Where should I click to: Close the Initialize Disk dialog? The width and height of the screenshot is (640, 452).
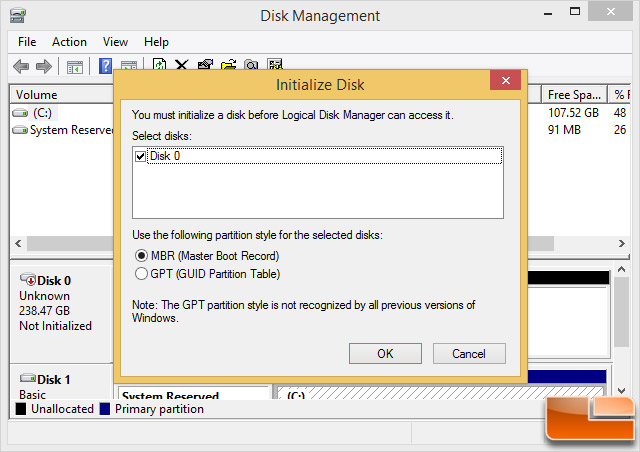click(x=505, y=80)
